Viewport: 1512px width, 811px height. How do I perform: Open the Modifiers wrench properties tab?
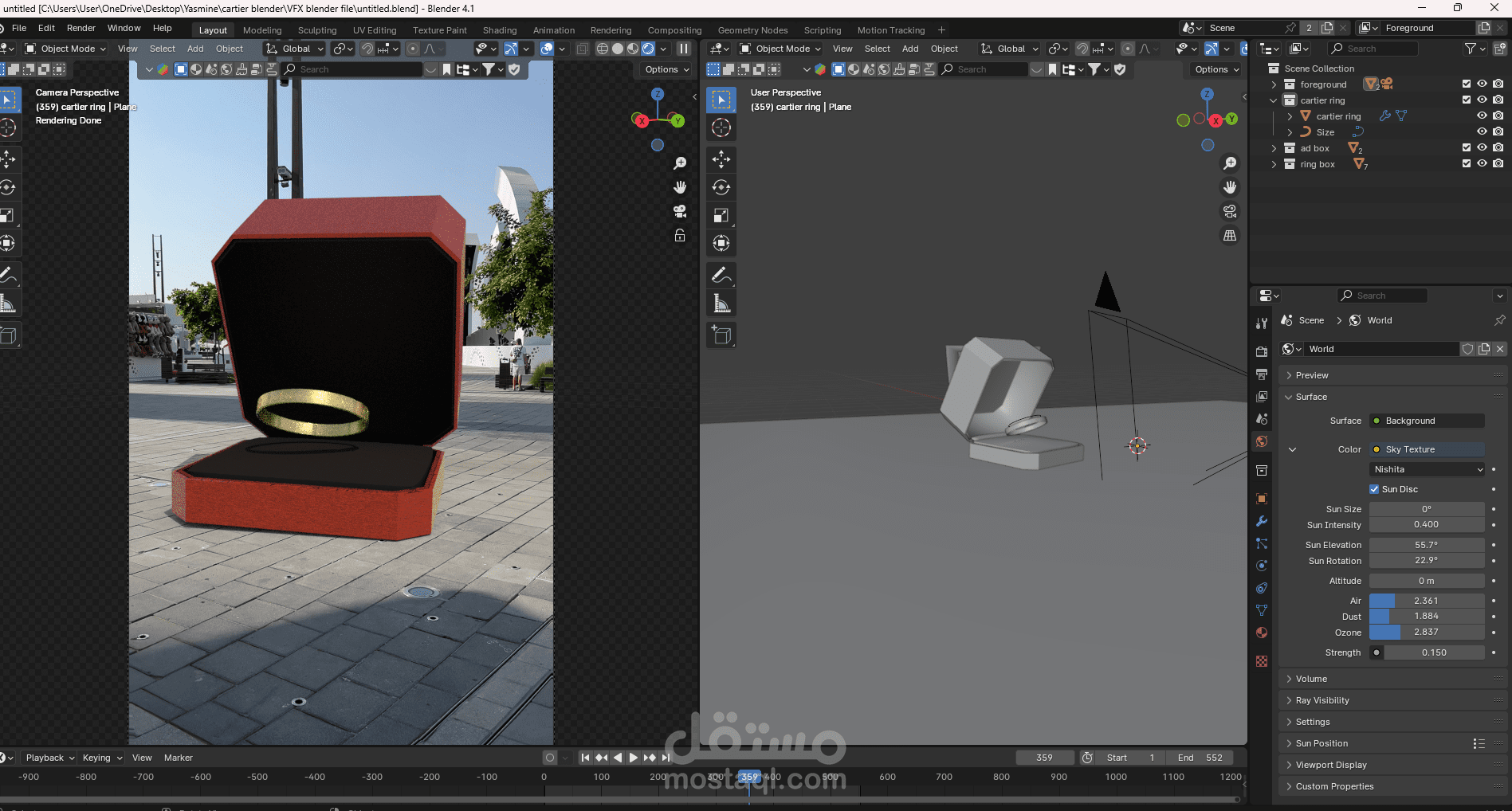click(x=1262, y=521)
